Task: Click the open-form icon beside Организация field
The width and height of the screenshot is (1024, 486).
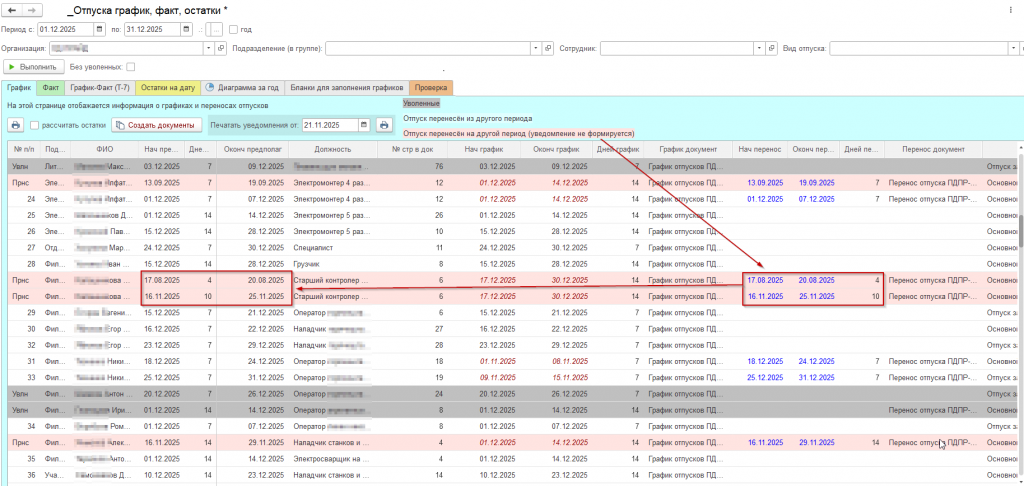Action: click(x=220, y=47)
